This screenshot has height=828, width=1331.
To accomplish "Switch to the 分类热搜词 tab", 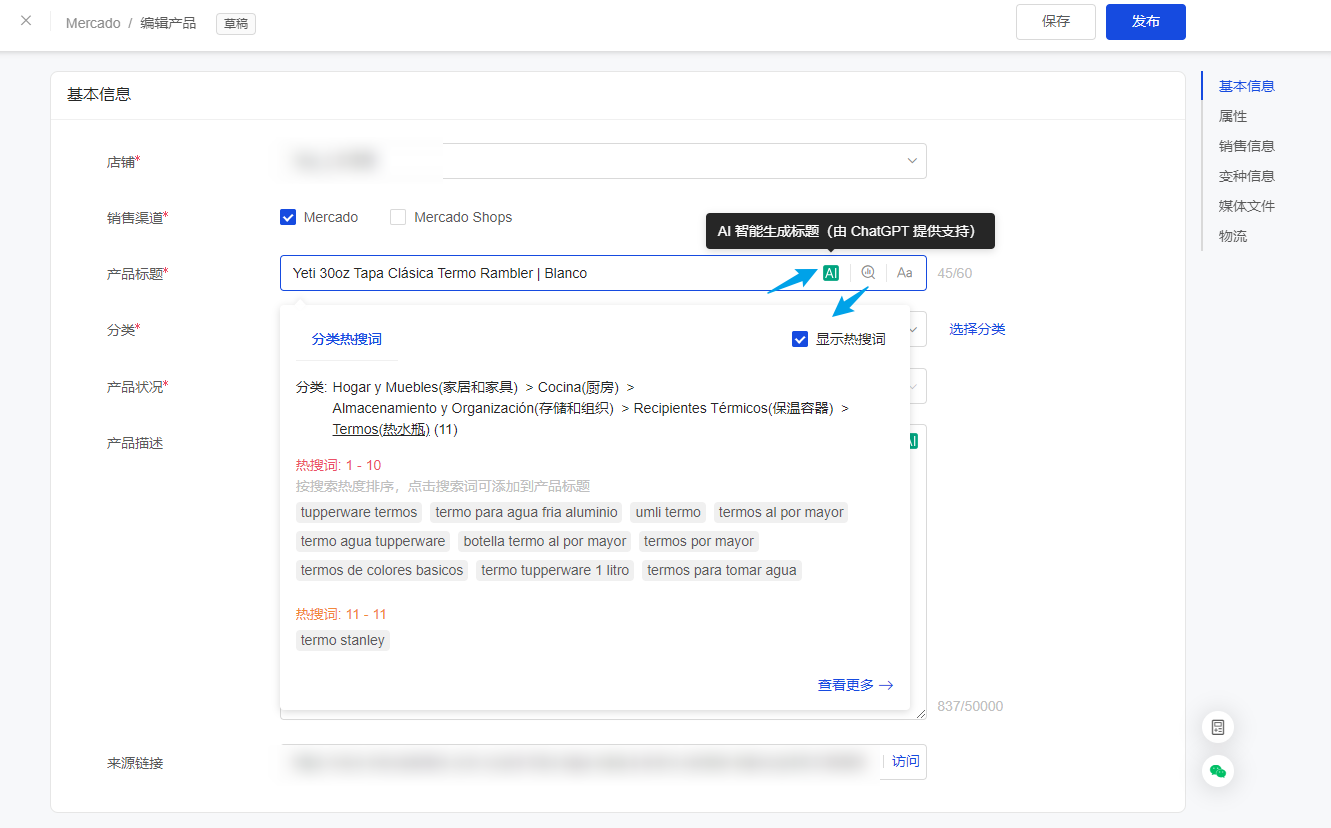I will (347, 339).
